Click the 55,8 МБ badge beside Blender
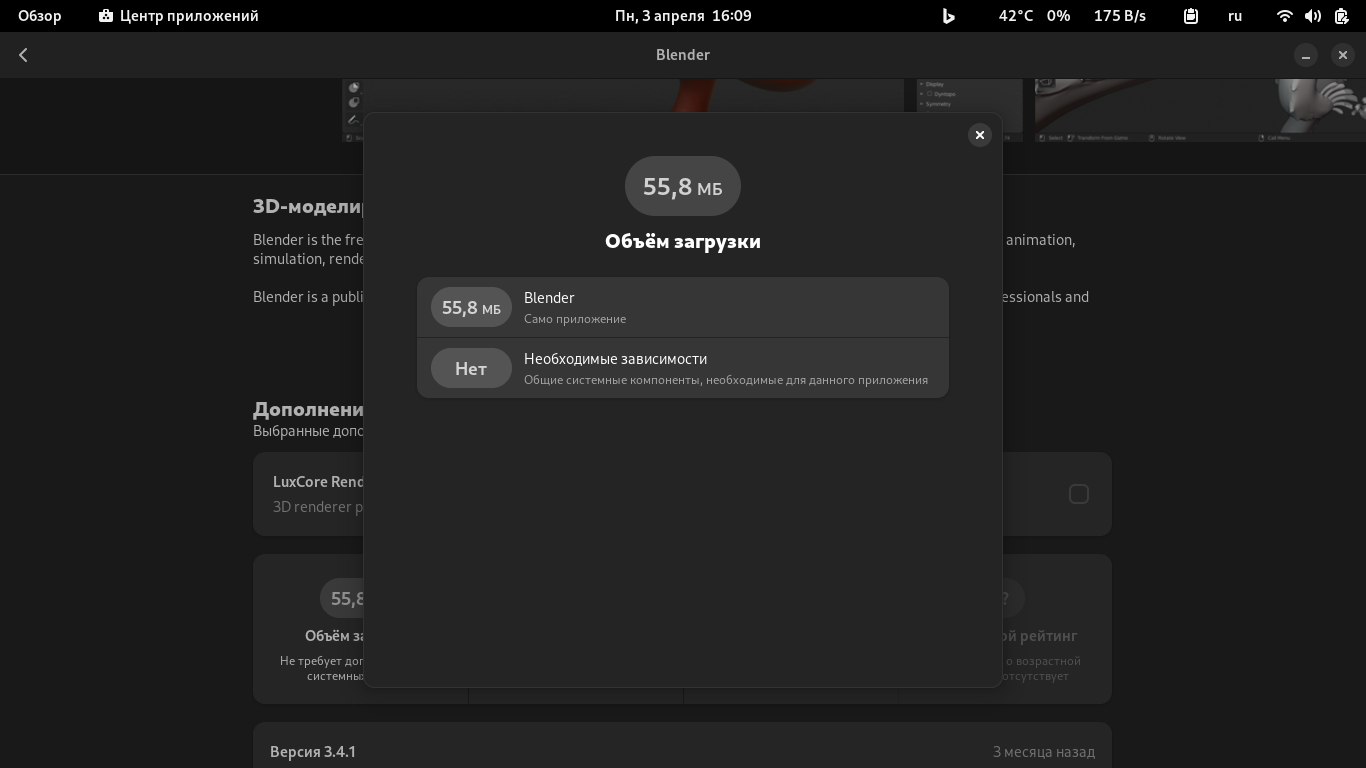Image resolution: width=1366 pixels, height=768 pixels. [471, 307]
